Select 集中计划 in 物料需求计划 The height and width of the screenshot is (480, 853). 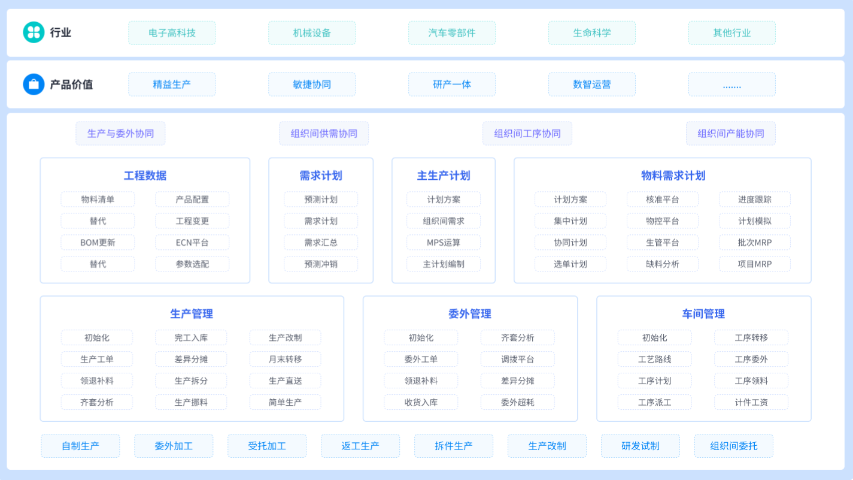(570, 221)
